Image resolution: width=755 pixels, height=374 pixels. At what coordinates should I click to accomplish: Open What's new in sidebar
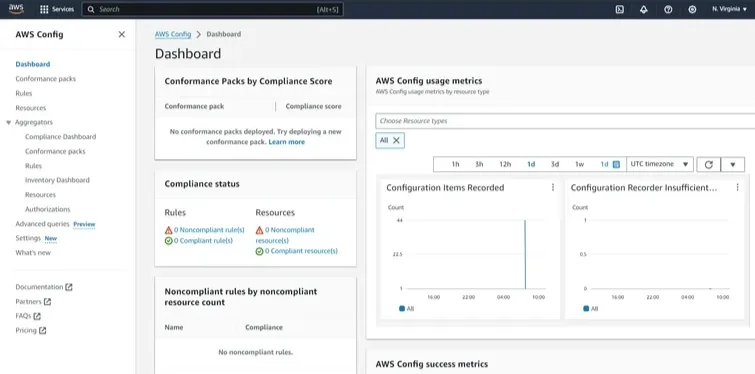pyautogui.click(x=33, y=253)
